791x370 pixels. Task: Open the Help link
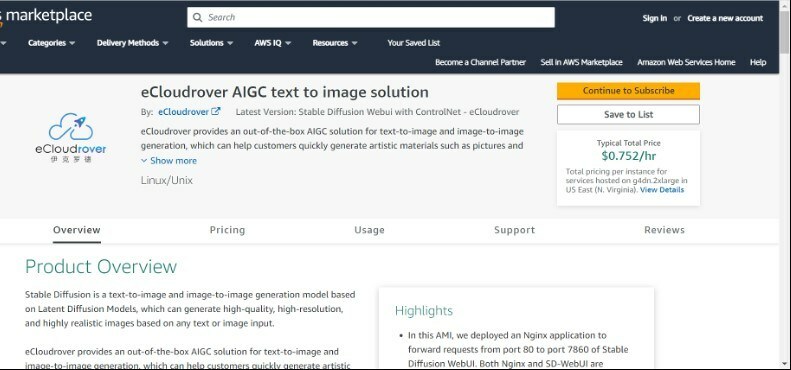pos(758,63)
